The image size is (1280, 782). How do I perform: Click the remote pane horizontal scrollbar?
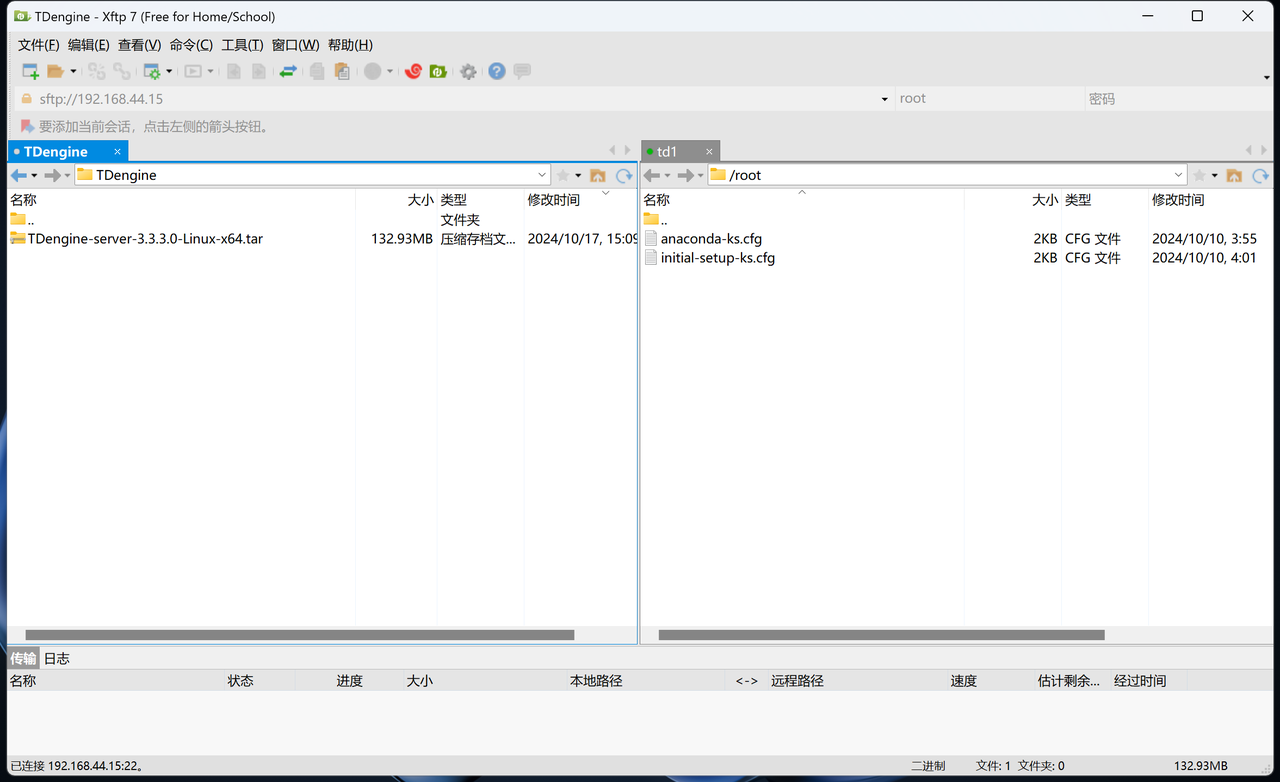coord(881,635)
